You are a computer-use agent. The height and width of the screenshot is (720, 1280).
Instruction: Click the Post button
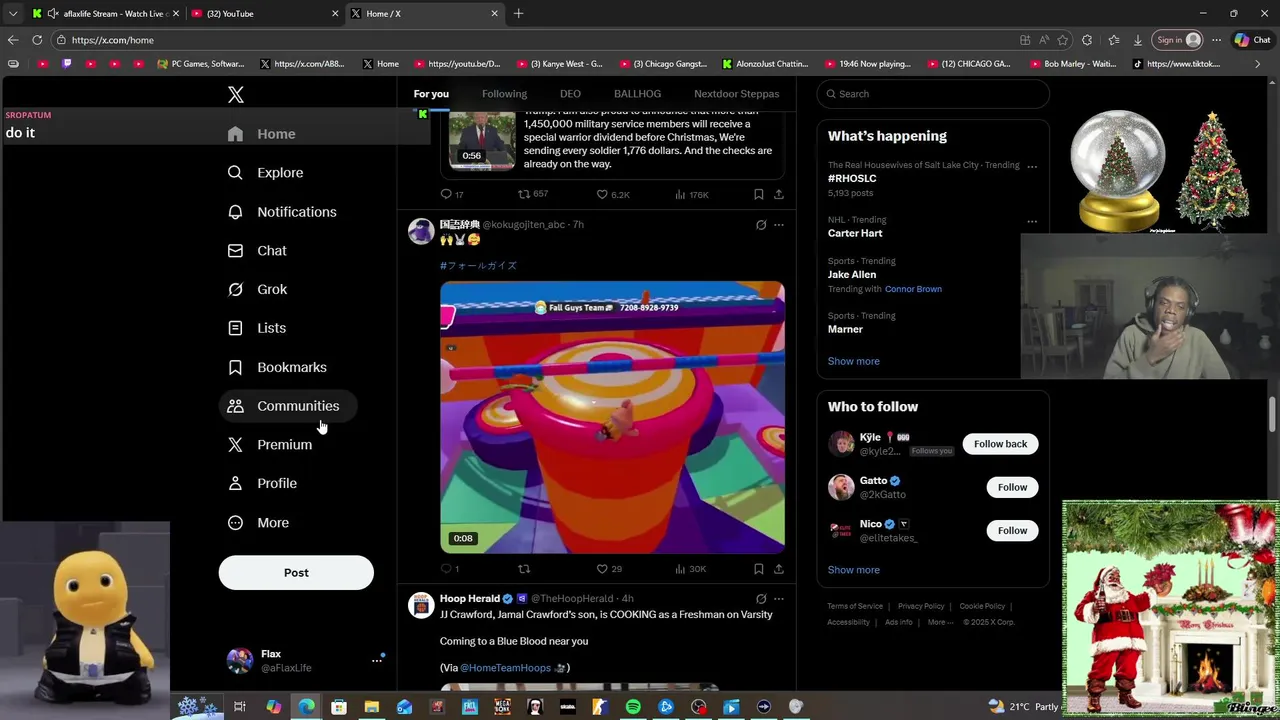pos(296,573)
